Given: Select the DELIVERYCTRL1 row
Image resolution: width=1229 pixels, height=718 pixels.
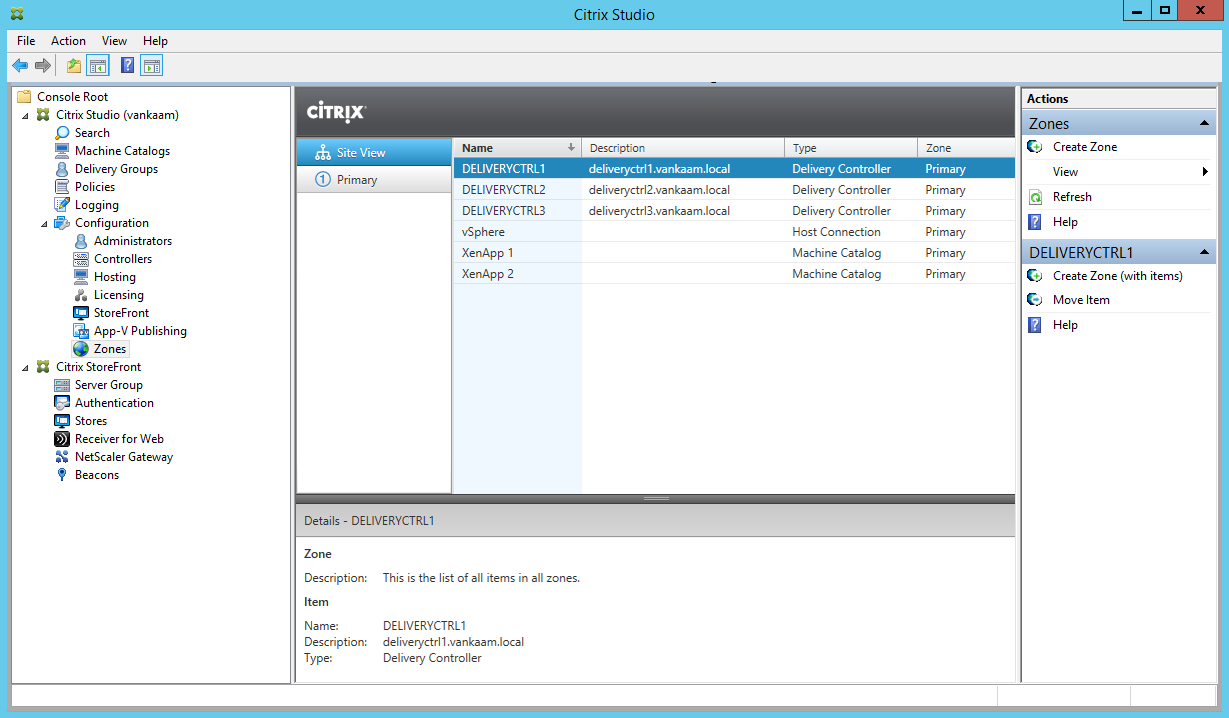Looking at the screenshot, I should click(x=734, y=169).
